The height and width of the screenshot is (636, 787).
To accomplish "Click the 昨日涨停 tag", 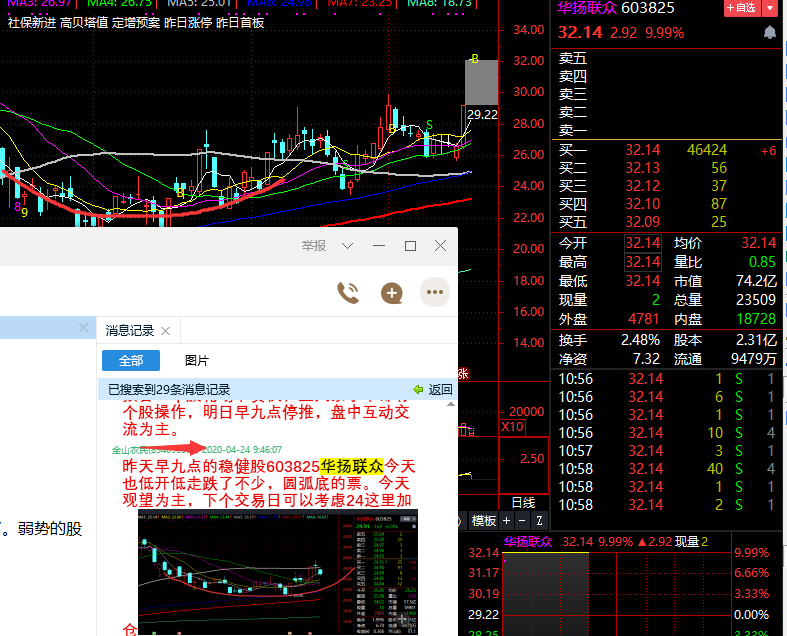I will click(188, 23).
